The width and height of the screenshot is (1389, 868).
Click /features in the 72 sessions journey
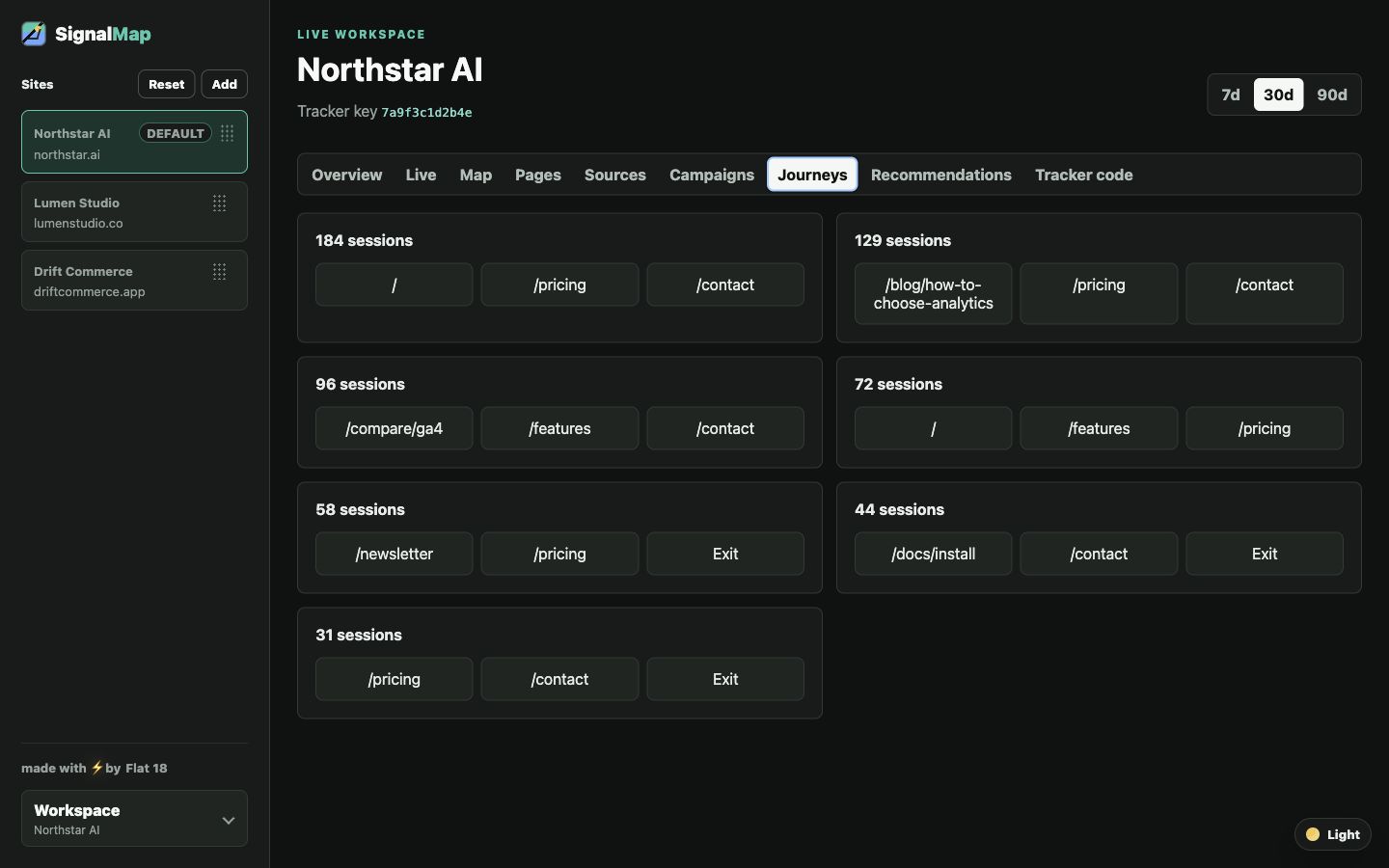[x=1099, y=428]
